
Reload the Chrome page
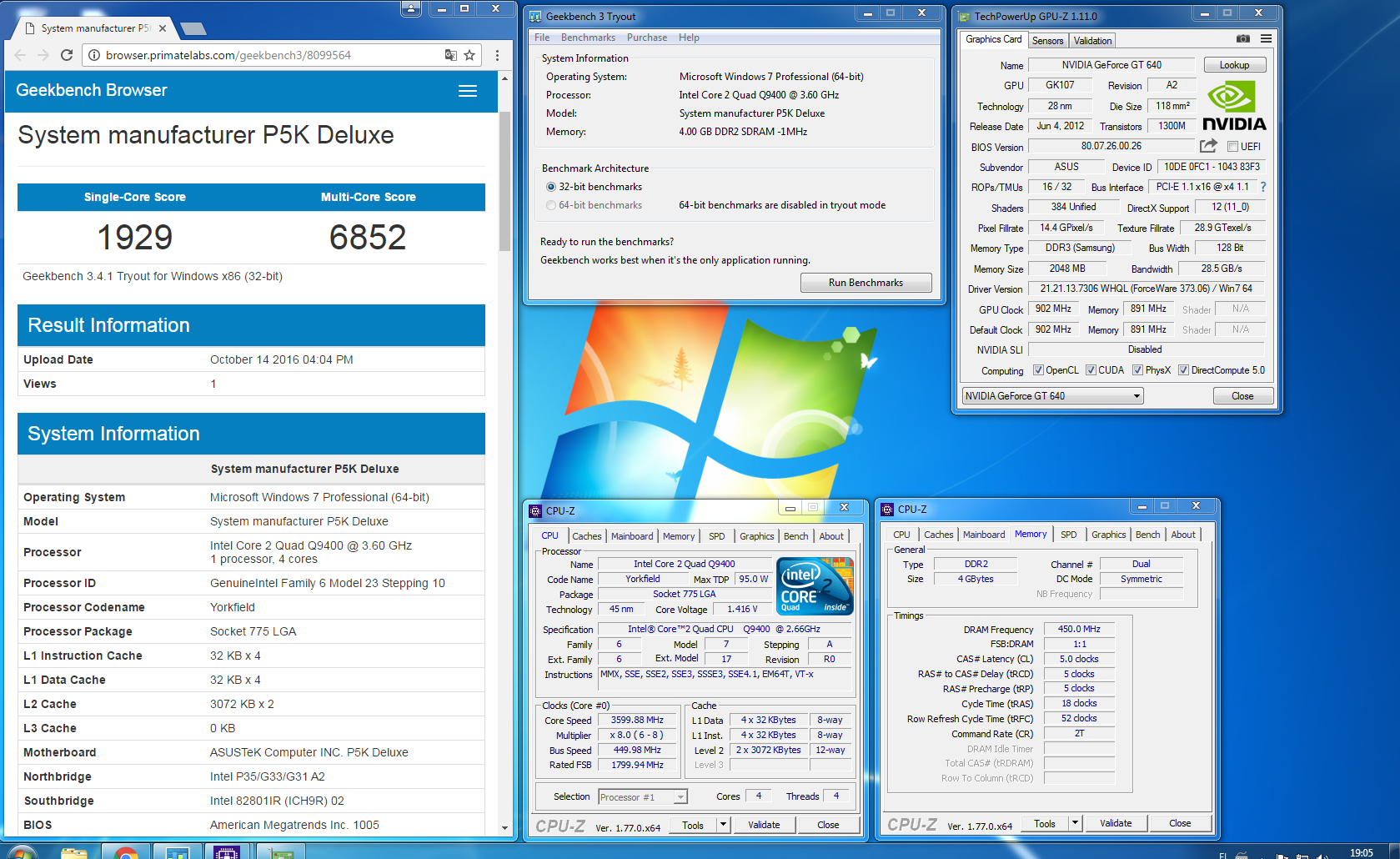coord(67,55)
